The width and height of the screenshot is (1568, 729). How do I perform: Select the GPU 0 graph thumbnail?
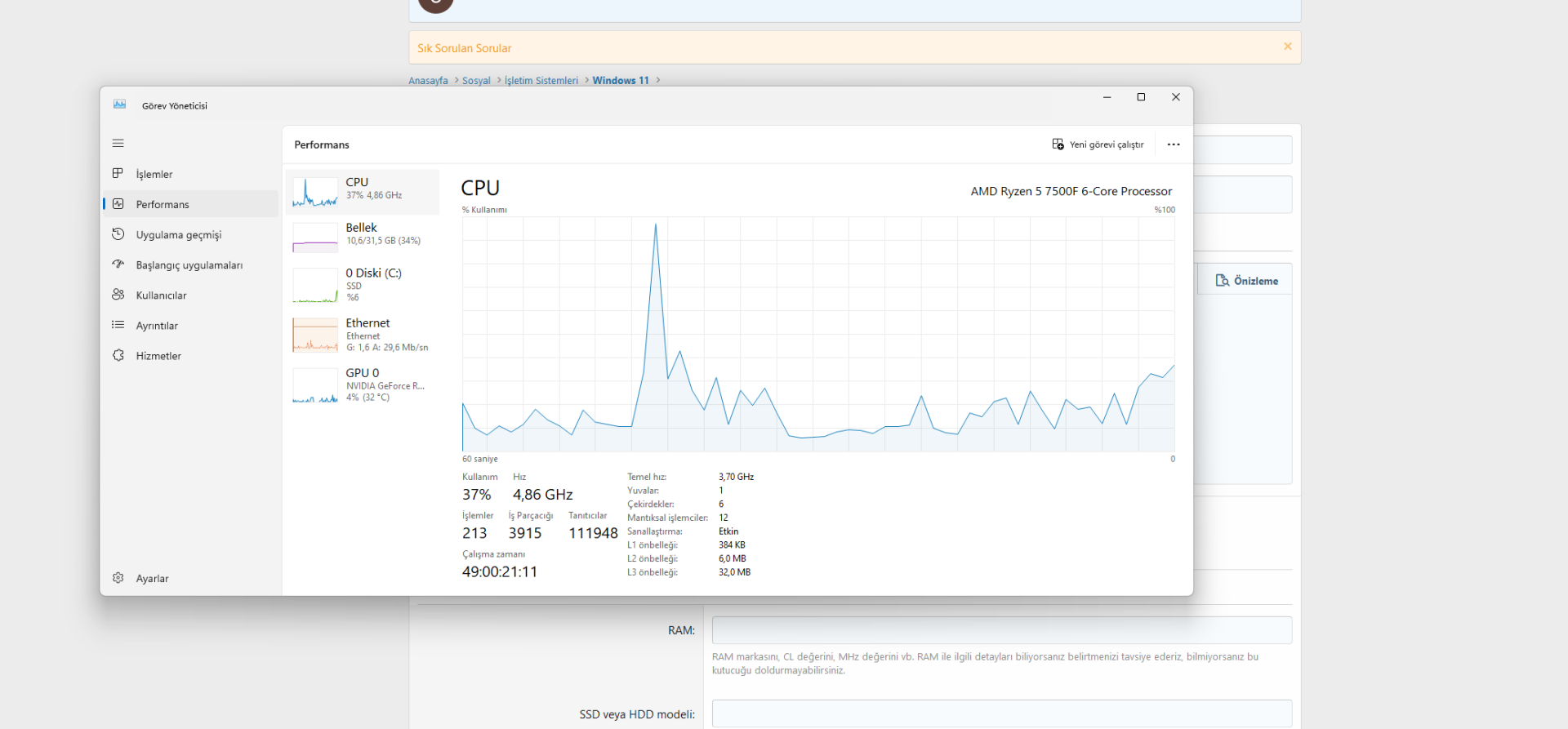315,385
